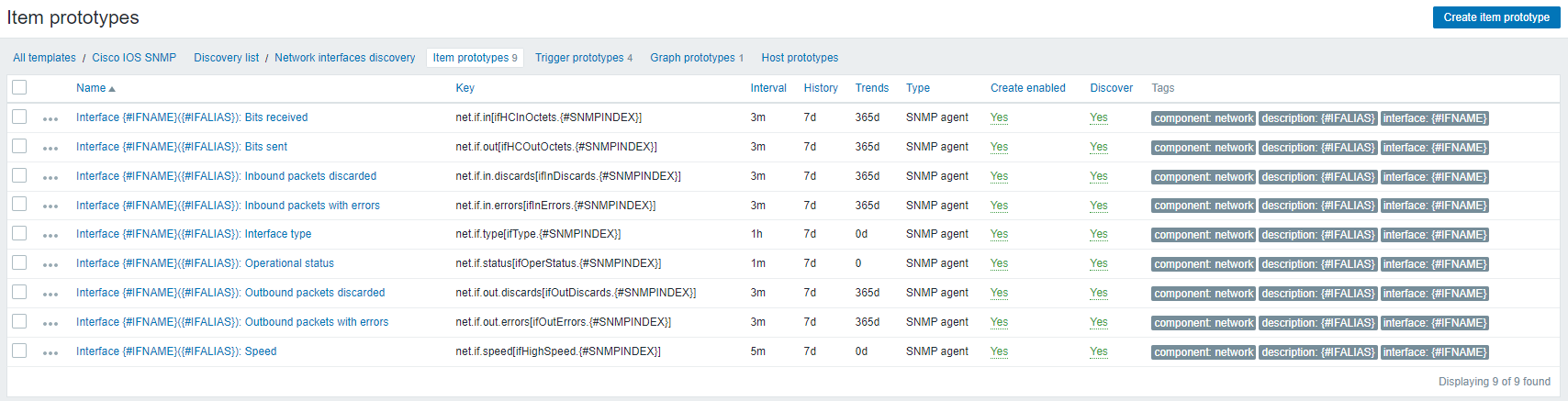
Task: Tick the checkbox for the Bits received row
Action: tap(19, 117)
